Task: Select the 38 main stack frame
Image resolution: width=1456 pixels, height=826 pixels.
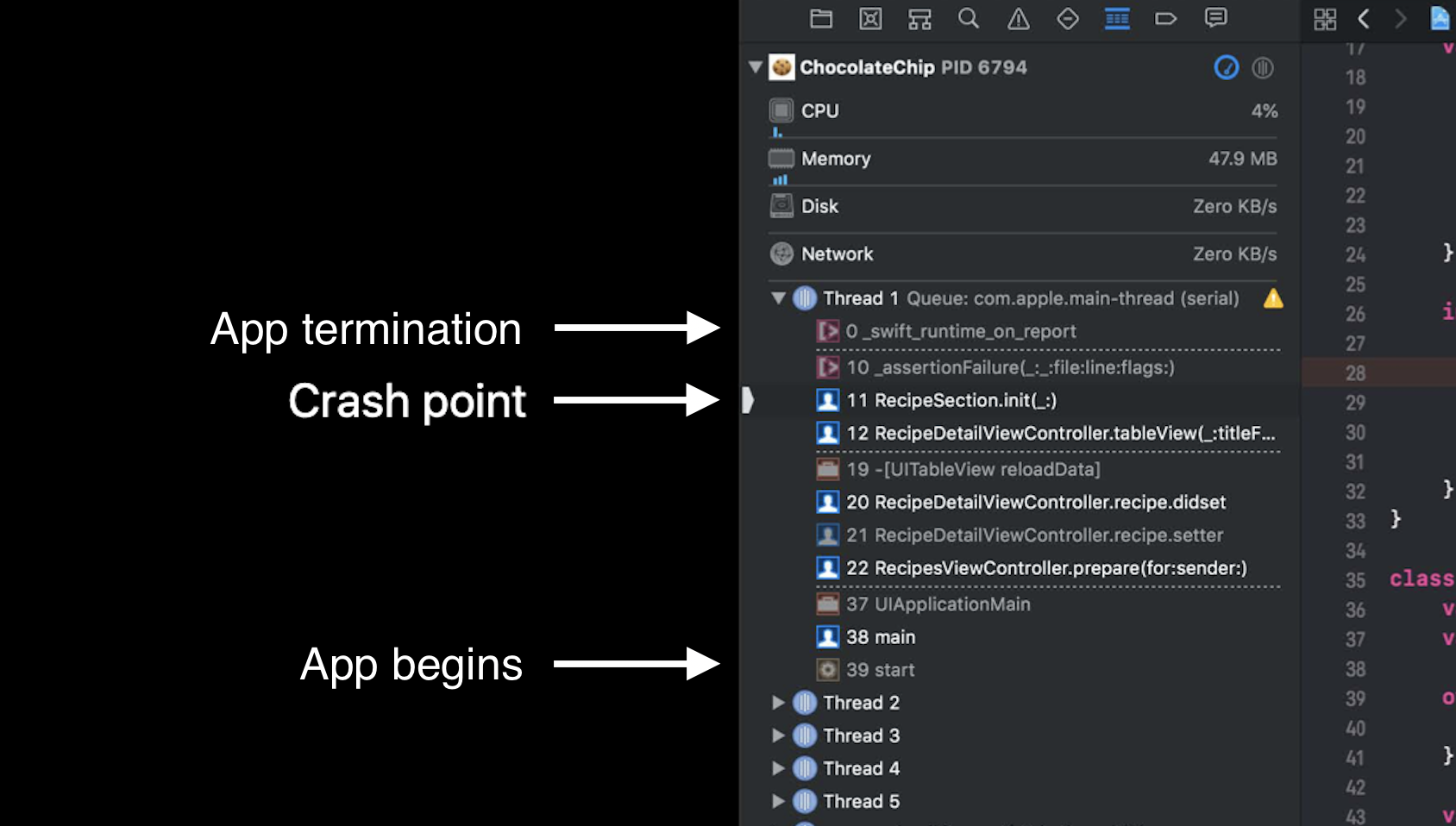Action: [880, 636]
